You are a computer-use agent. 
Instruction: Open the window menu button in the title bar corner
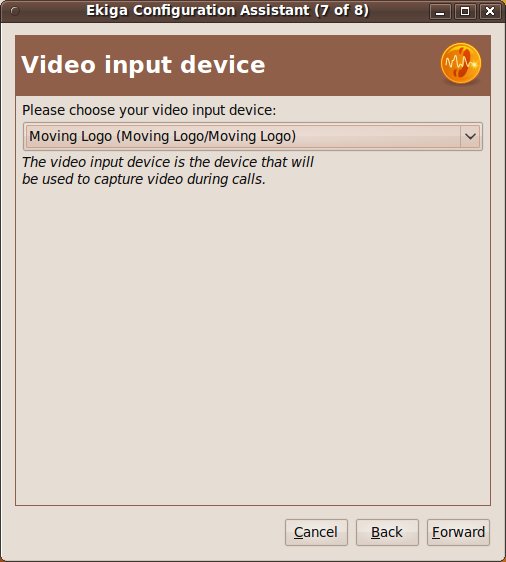pyautogui.click(x=15, y=11)
